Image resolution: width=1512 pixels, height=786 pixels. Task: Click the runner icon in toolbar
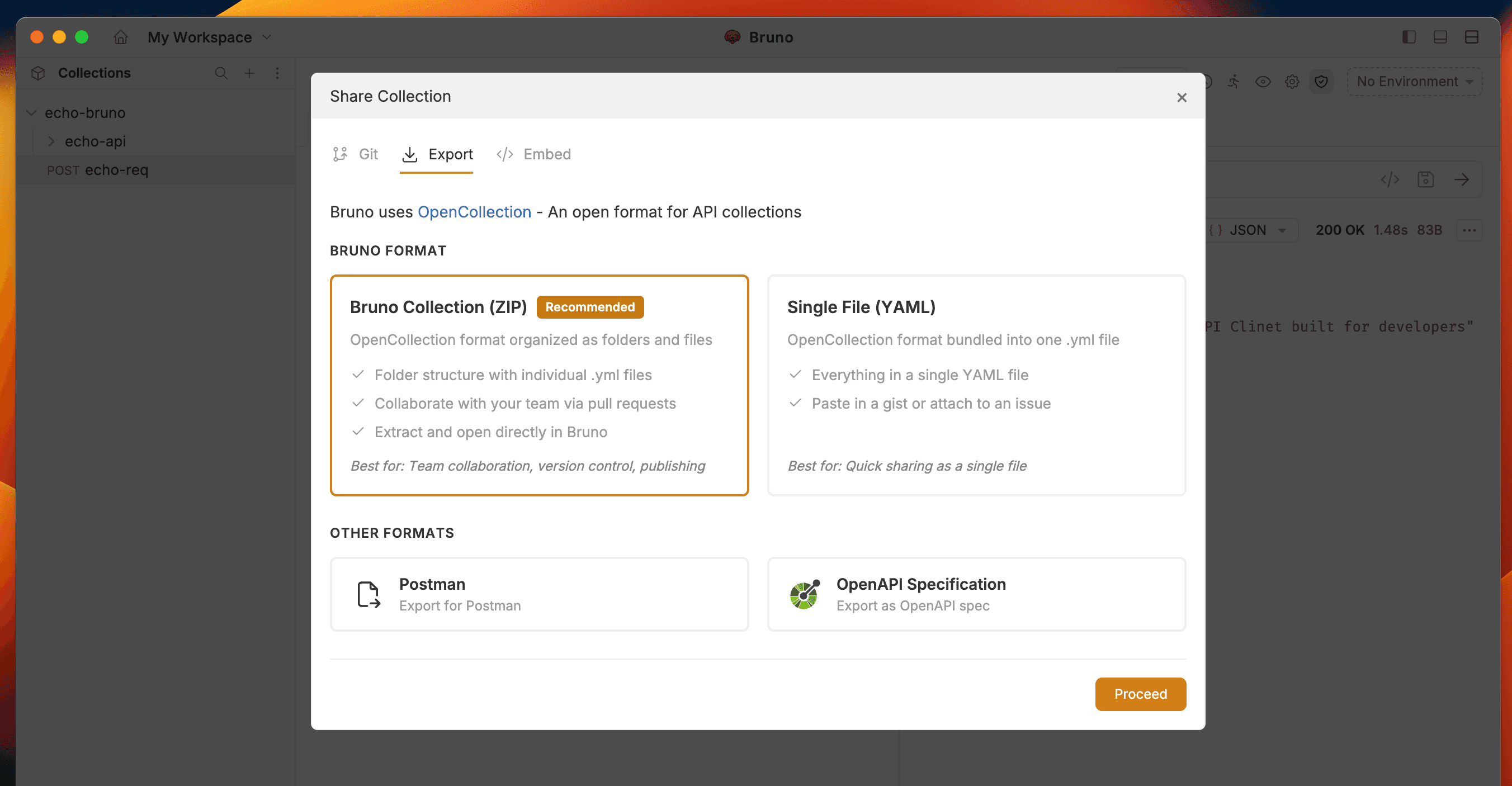(1234, 82)
